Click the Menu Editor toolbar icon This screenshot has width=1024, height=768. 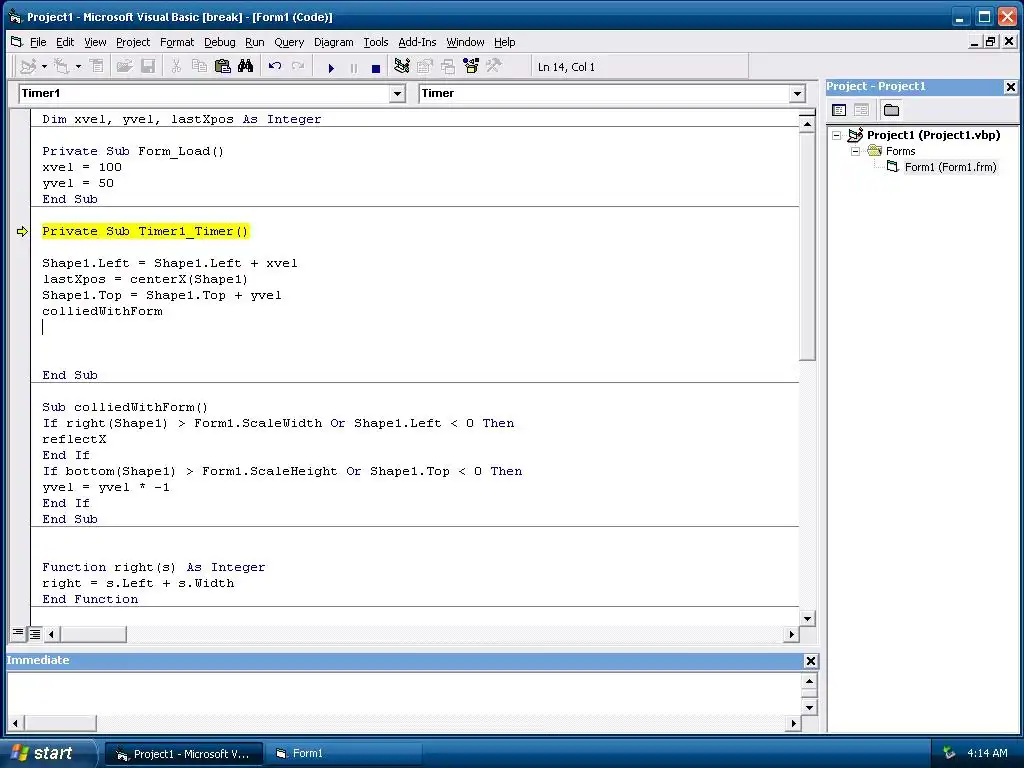pos(97,67)
